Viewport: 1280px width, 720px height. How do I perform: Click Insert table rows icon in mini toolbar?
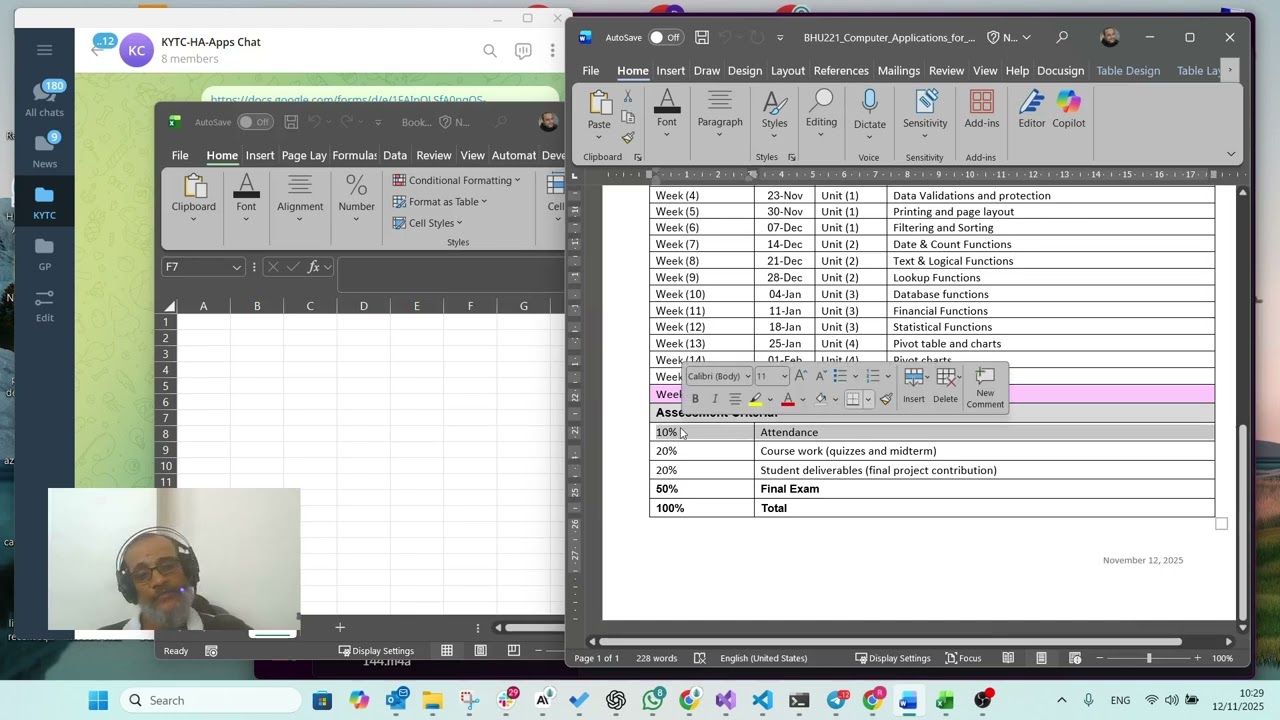(914, 386)
